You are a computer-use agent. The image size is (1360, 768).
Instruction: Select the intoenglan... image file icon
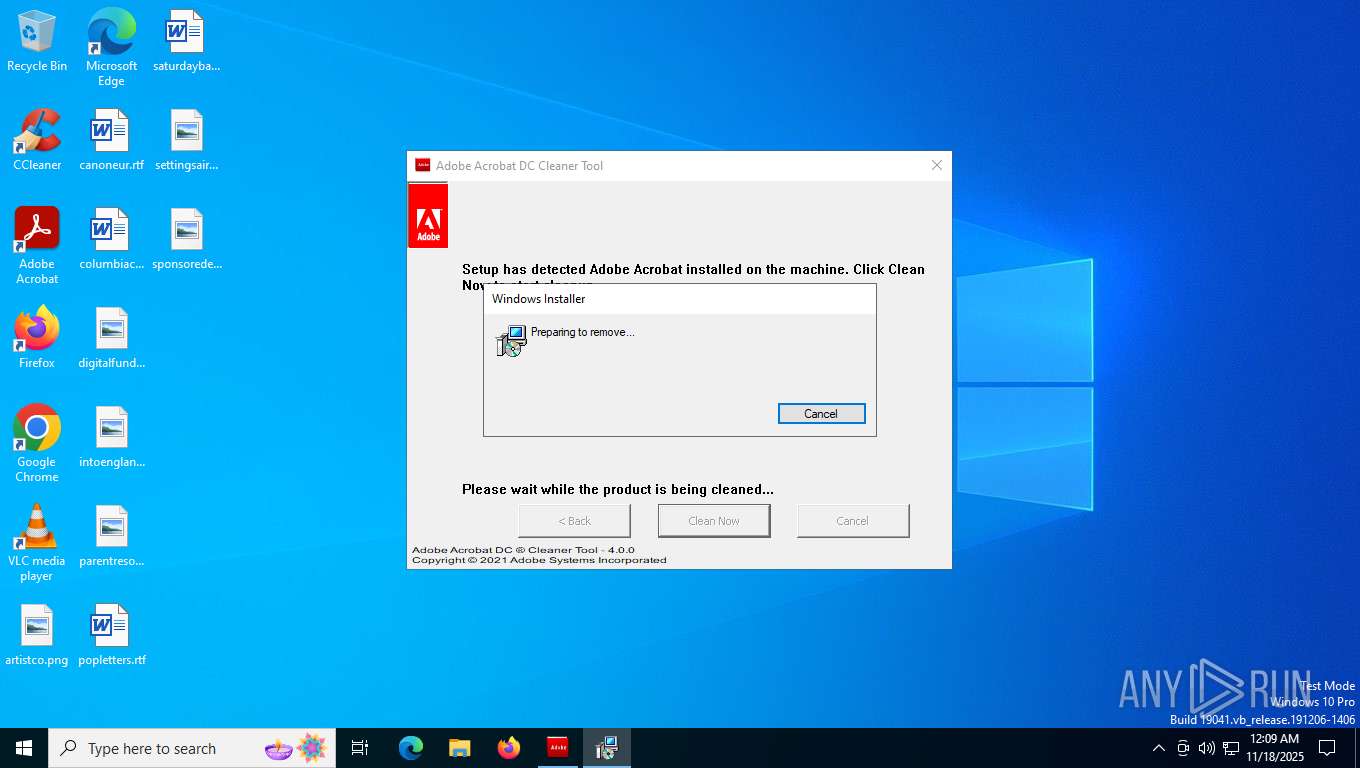click(x=111, y=437)
